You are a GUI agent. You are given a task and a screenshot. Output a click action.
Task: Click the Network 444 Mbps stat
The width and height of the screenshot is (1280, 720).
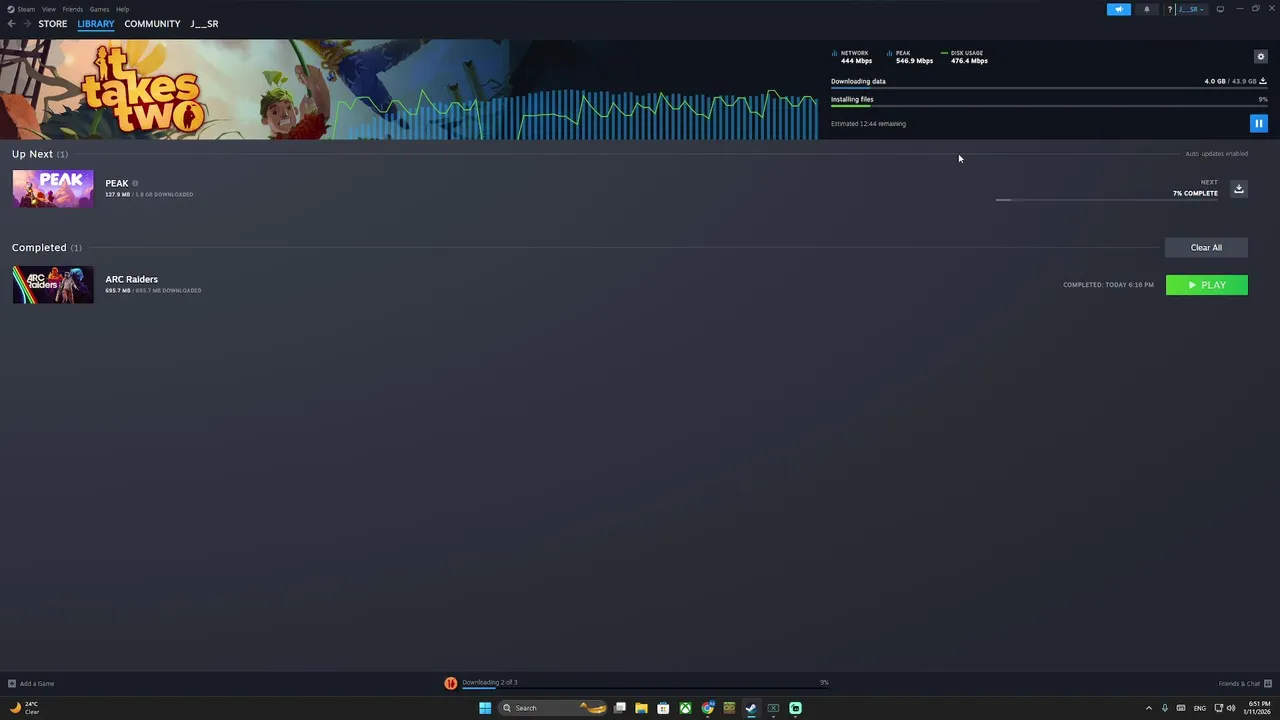[x=852, y=57]
